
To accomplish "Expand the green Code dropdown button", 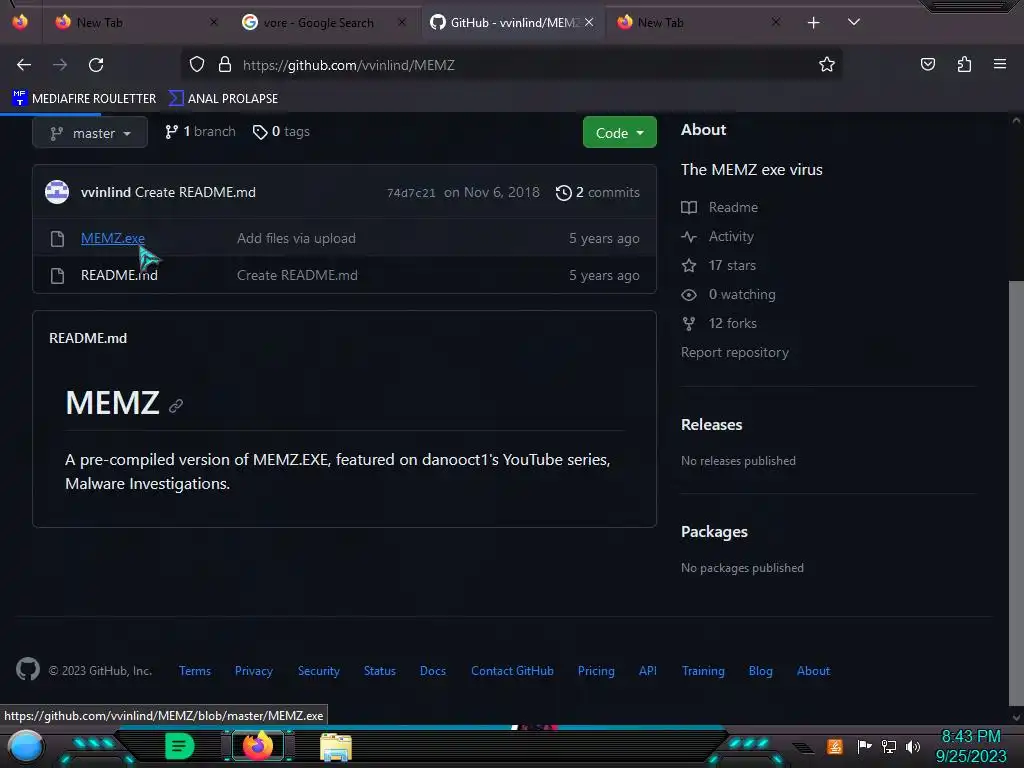I will 619,133.
